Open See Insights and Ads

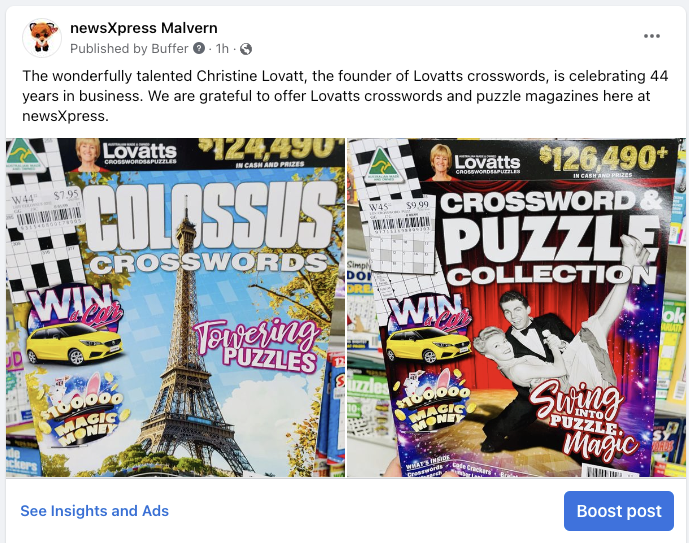94,511
